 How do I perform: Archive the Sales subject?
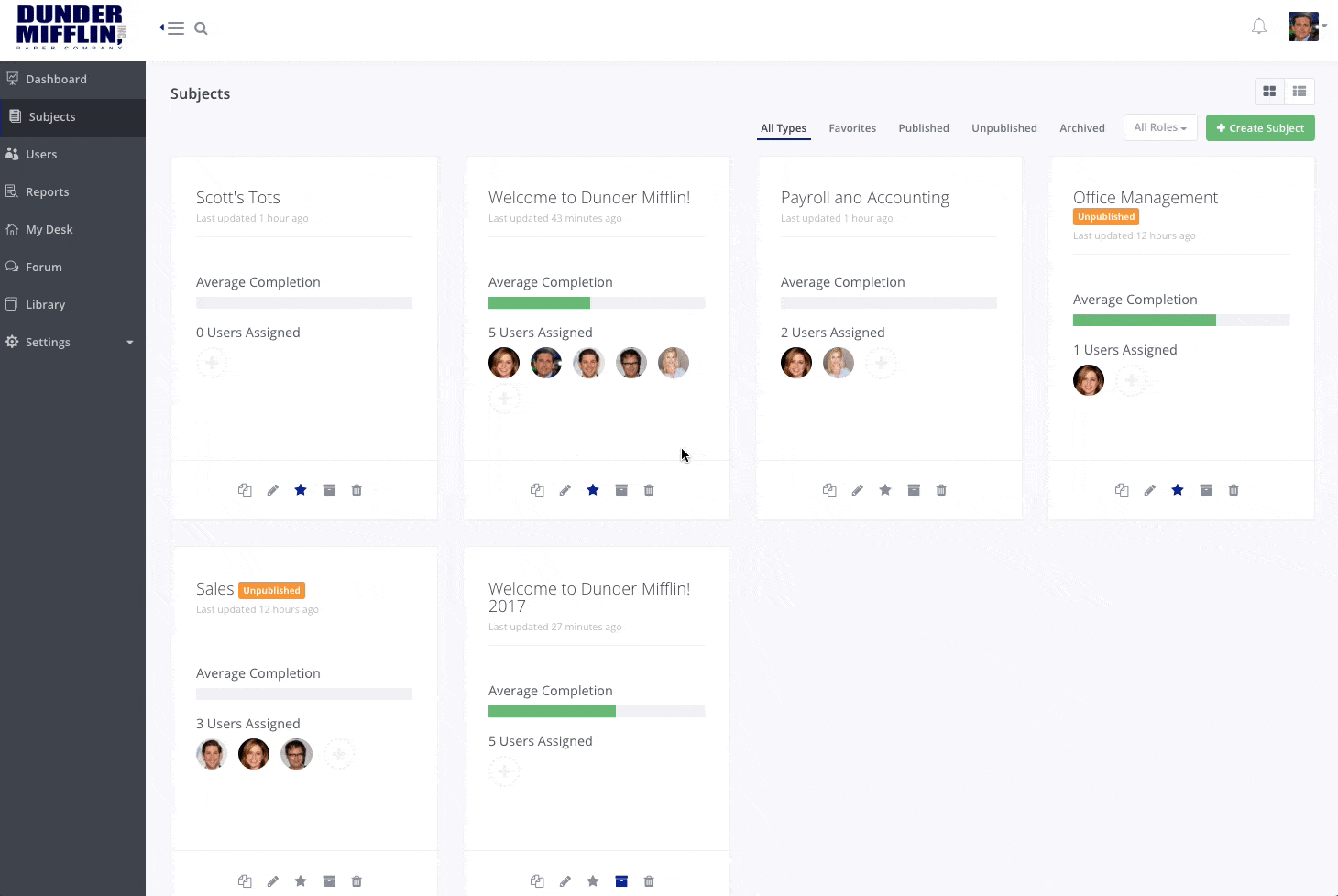329,881
